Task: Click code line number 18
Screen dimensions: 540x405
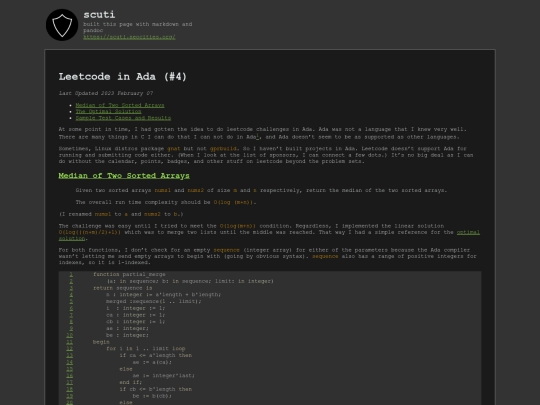Action: coord(70,389)
